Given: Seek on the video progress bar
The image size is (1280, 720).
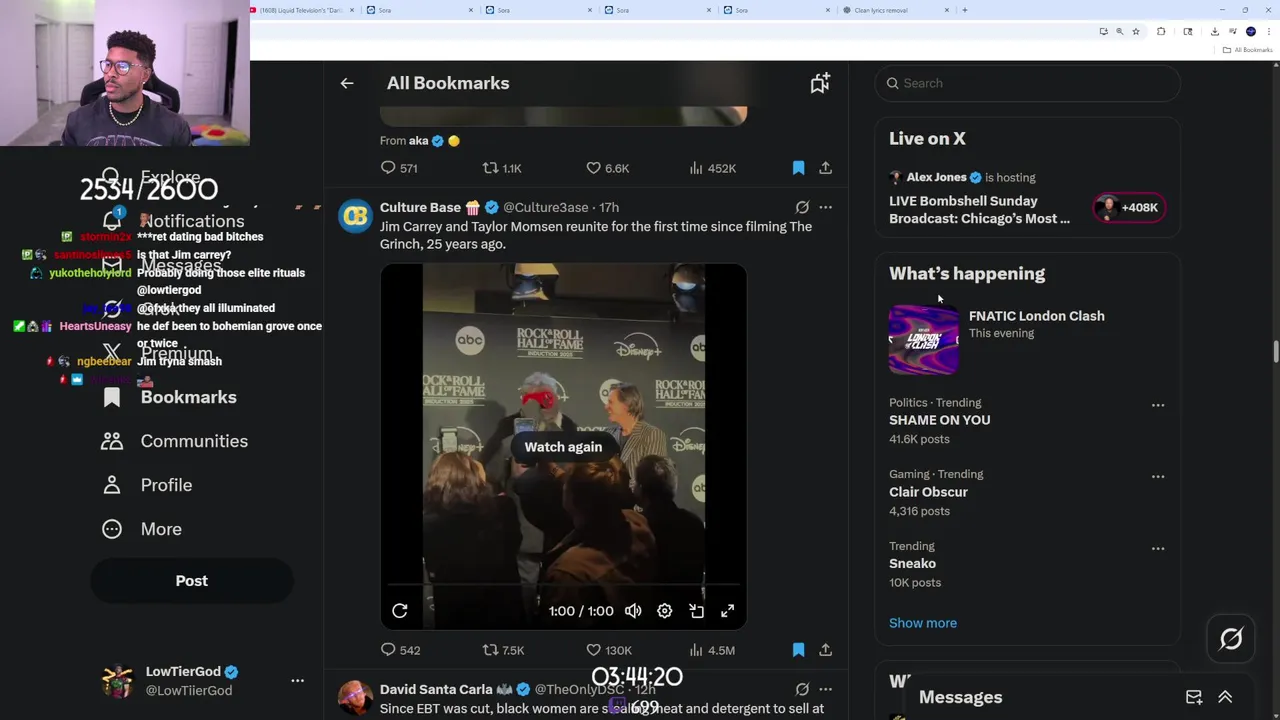Looking at the screenshot, I should tap(563, 585).
